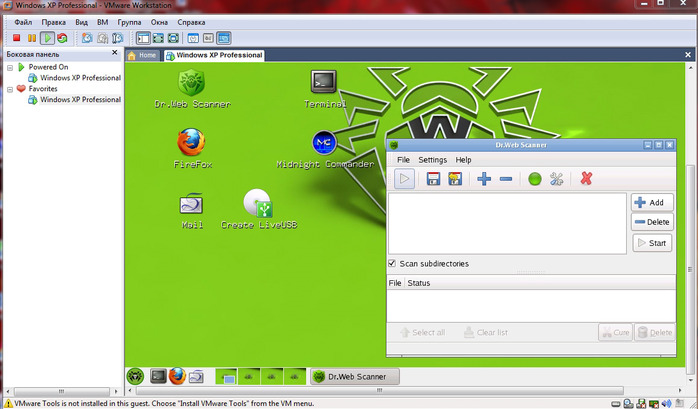Take a snapshot with the snapshot clock icon

coord(87,38)
